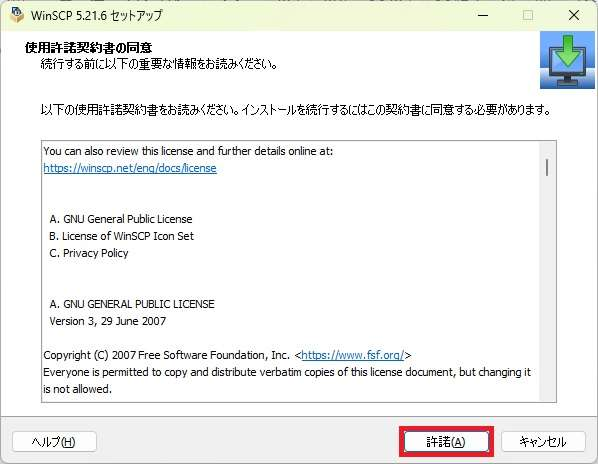Click the "C. Privacy Policy" line

(88, 253)
